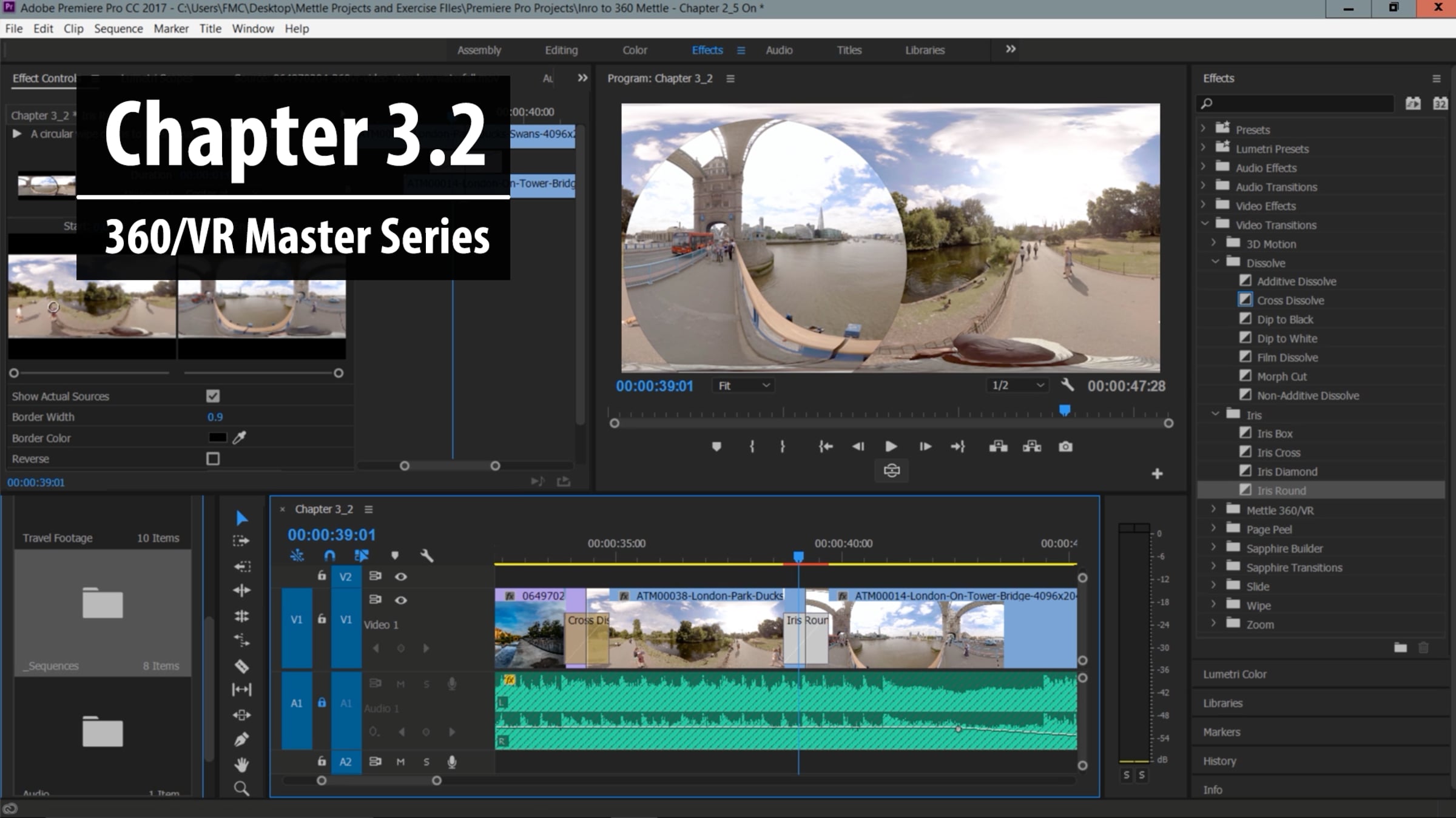Screen dimensions: 1456x818
Task: Open the 1/2 playback resolution dropdown
Action: coord(1017,386)
